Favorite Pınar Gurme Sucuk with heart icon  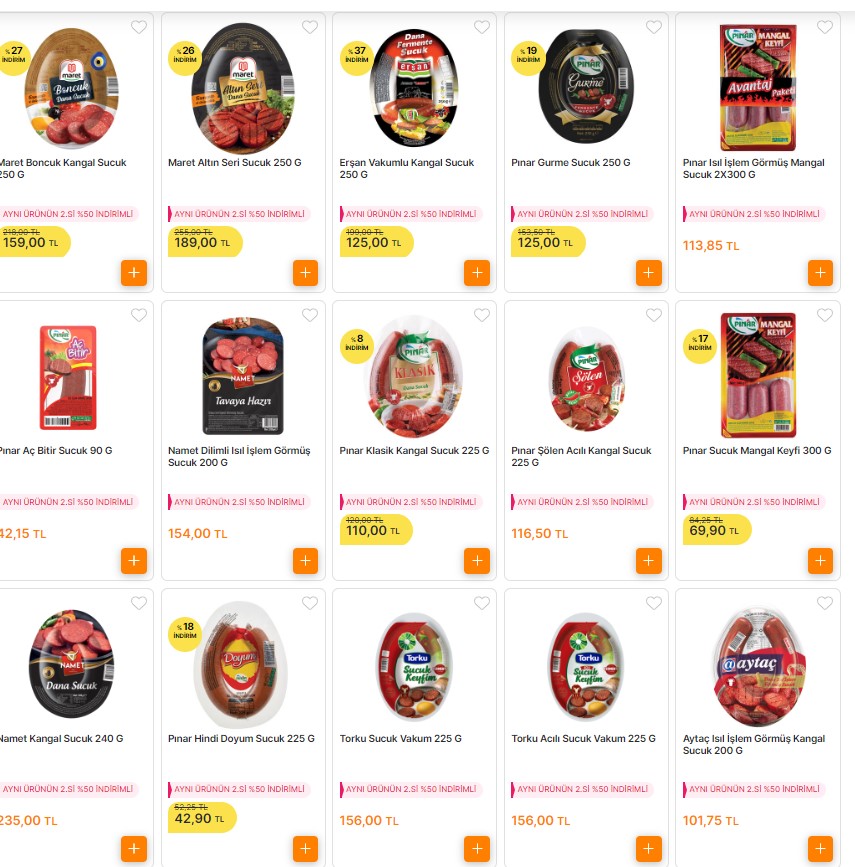point(654,27)
